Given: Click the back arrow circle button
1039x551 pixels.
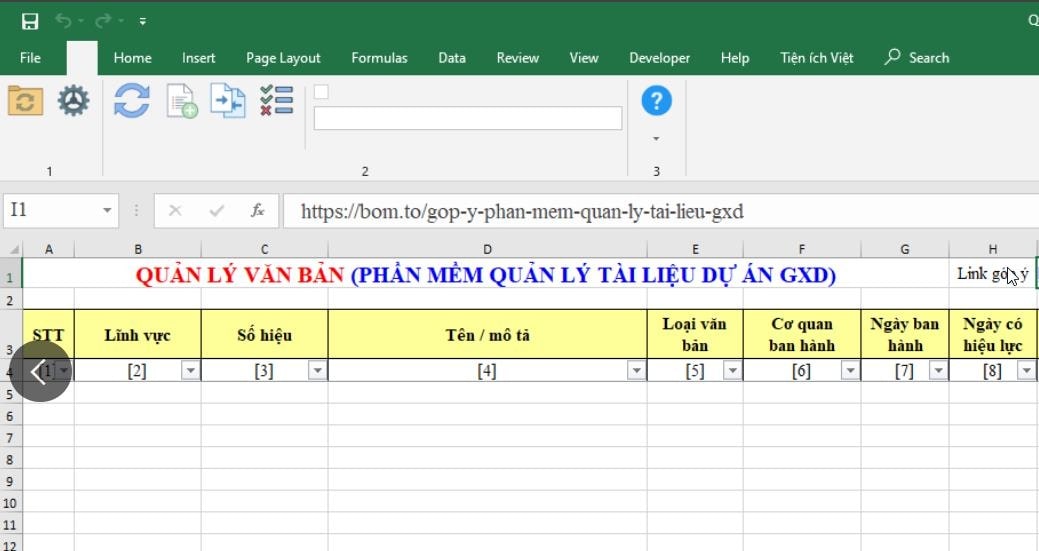Looking at the screenshot, I should coord(39,372).
